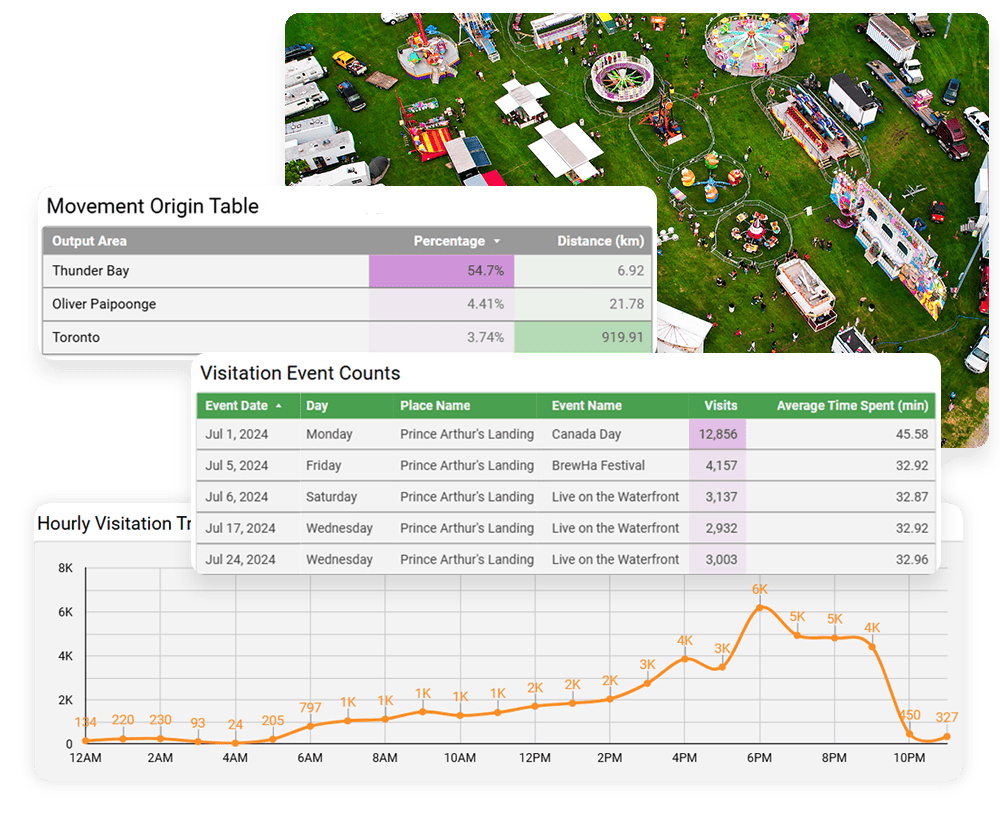
Task: Click the Event Date ascending sort arrow
Action: click(278, 406)
